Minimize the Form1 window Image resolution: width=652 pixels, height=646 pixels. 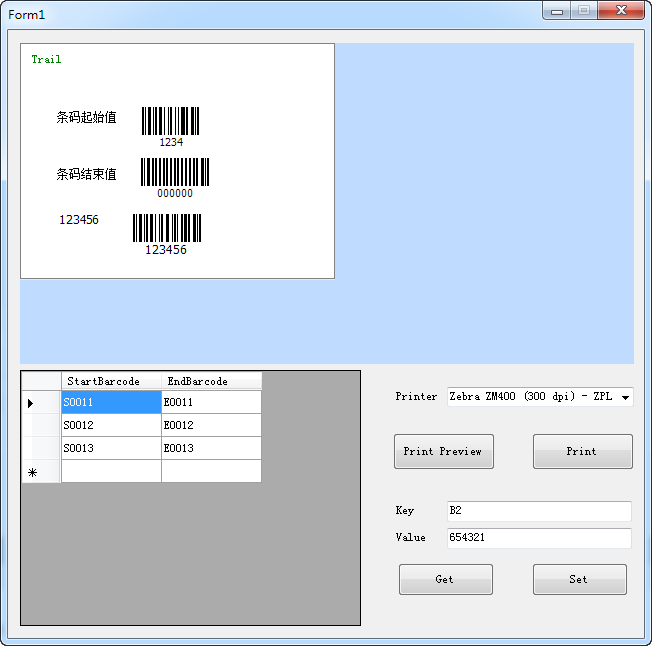coord(557,11)
